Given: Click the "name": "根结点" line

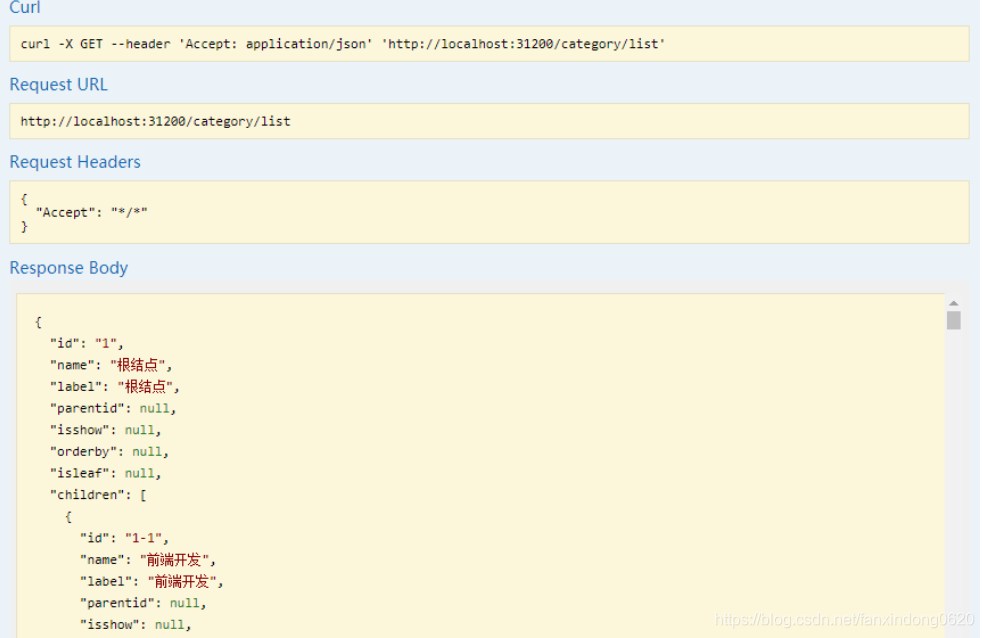Looking at the screenshot, I should (111, 365).
